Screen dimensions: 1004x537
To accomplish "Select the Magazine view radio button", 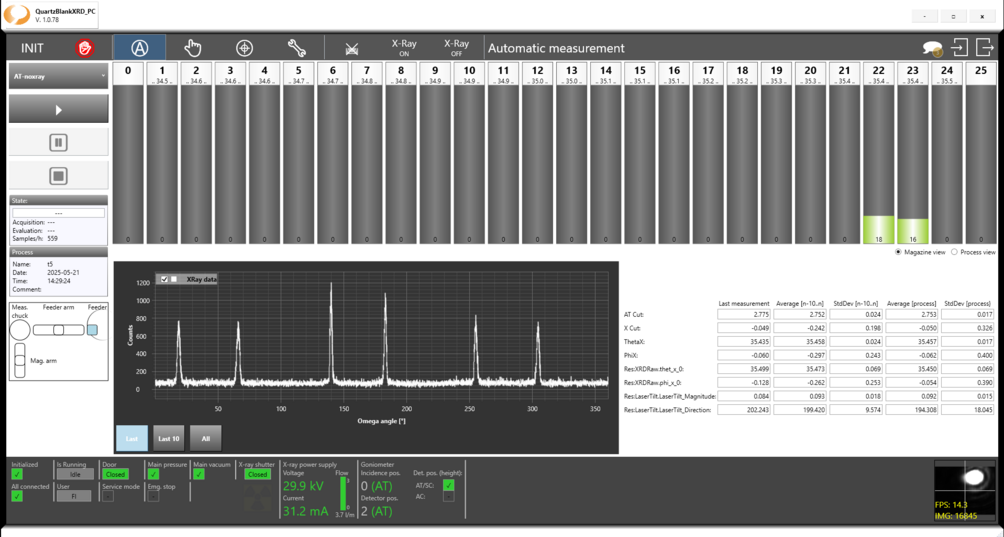I will point(899,252).
